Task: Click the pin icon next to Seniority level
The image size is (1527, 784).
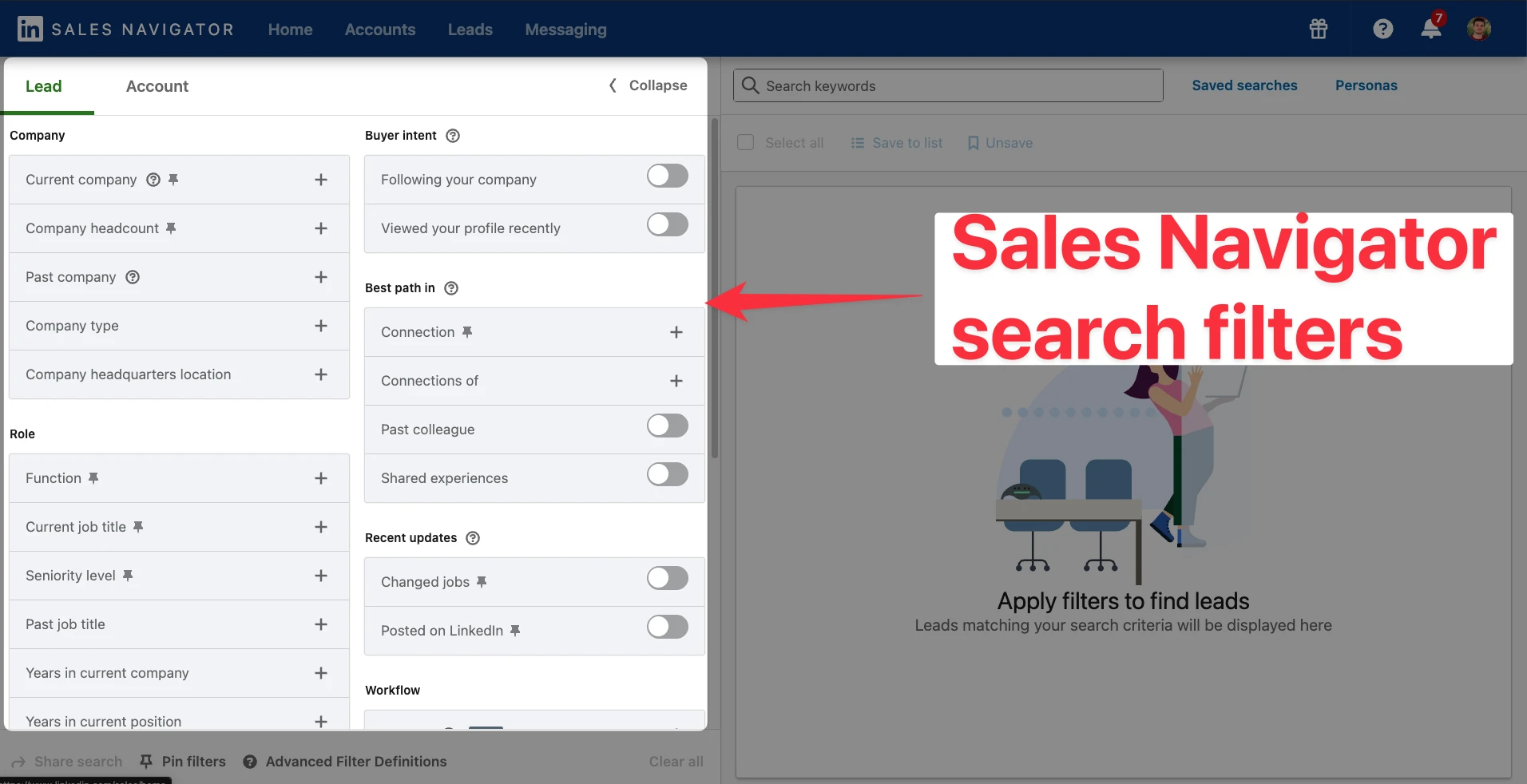Action: click(128, 576)
